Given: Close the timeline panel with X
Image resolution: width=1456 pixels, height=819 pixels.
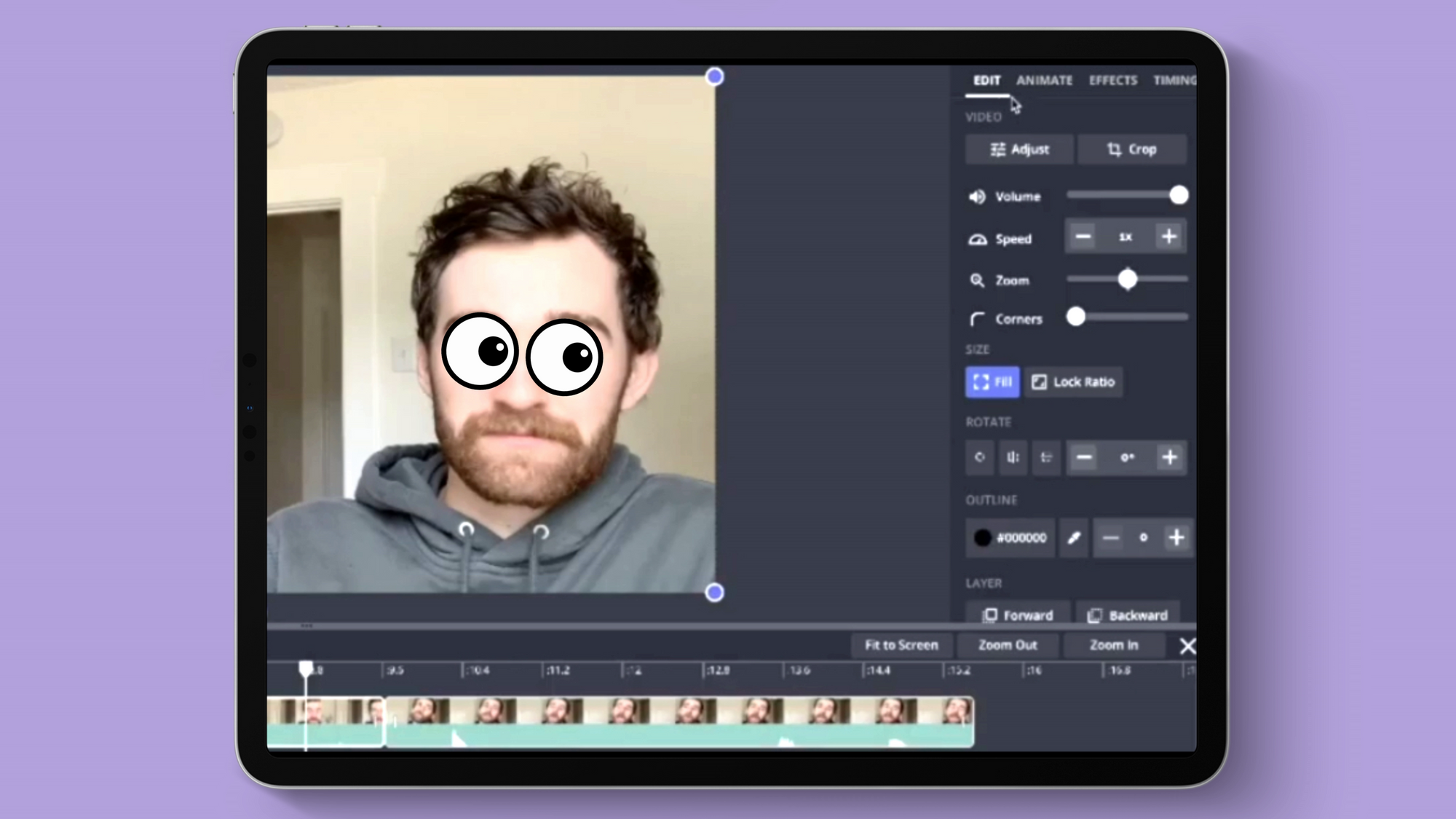Looking at the screenshot, I should coord(1187,646).
